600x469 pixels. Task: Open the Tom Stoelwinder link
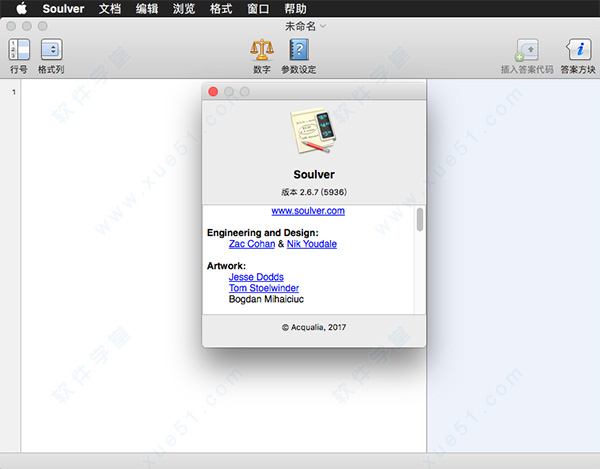coord(264,288)
